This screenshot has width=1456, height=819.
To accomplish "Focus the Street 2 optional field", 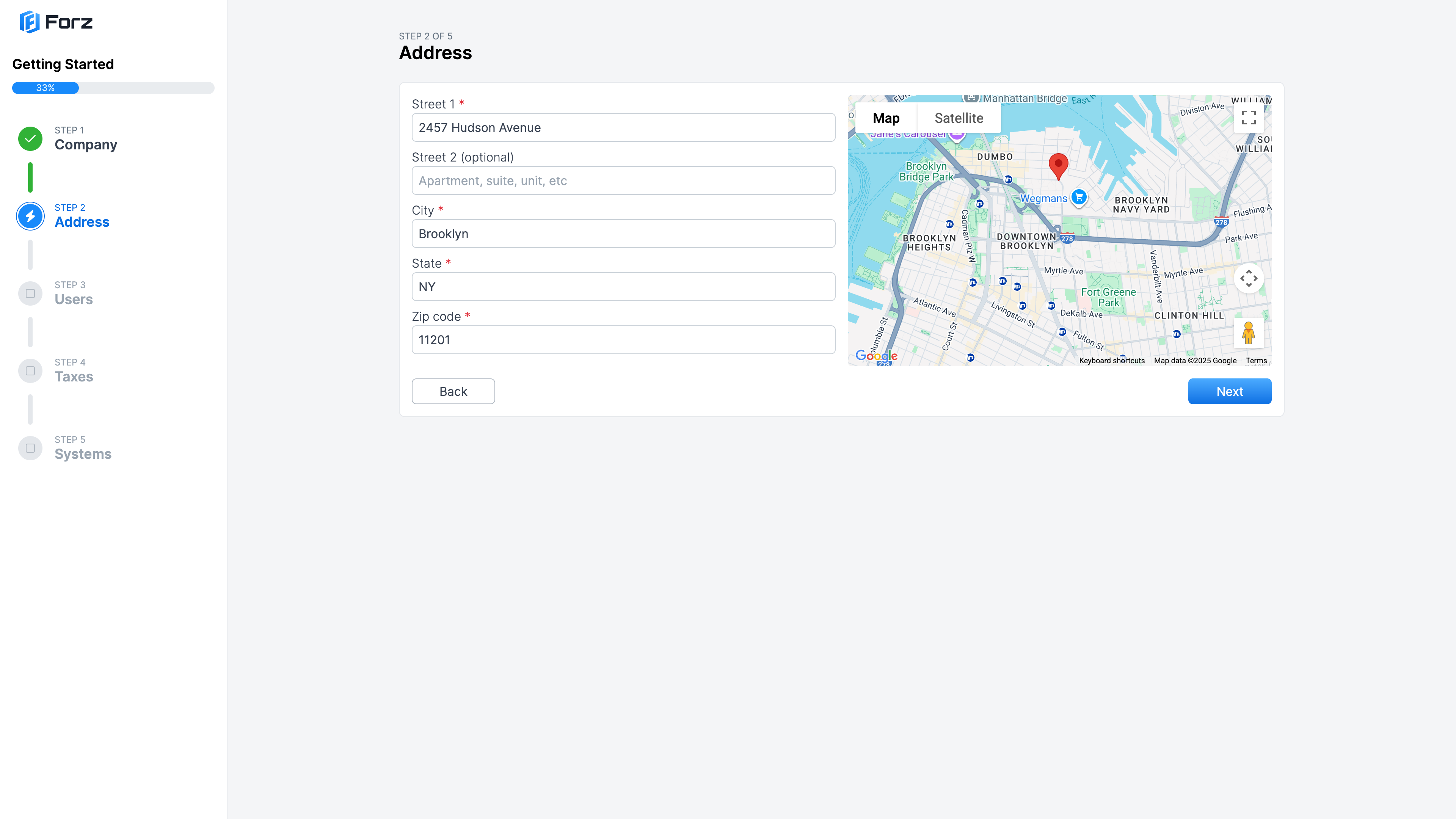I will pos(623,180).
